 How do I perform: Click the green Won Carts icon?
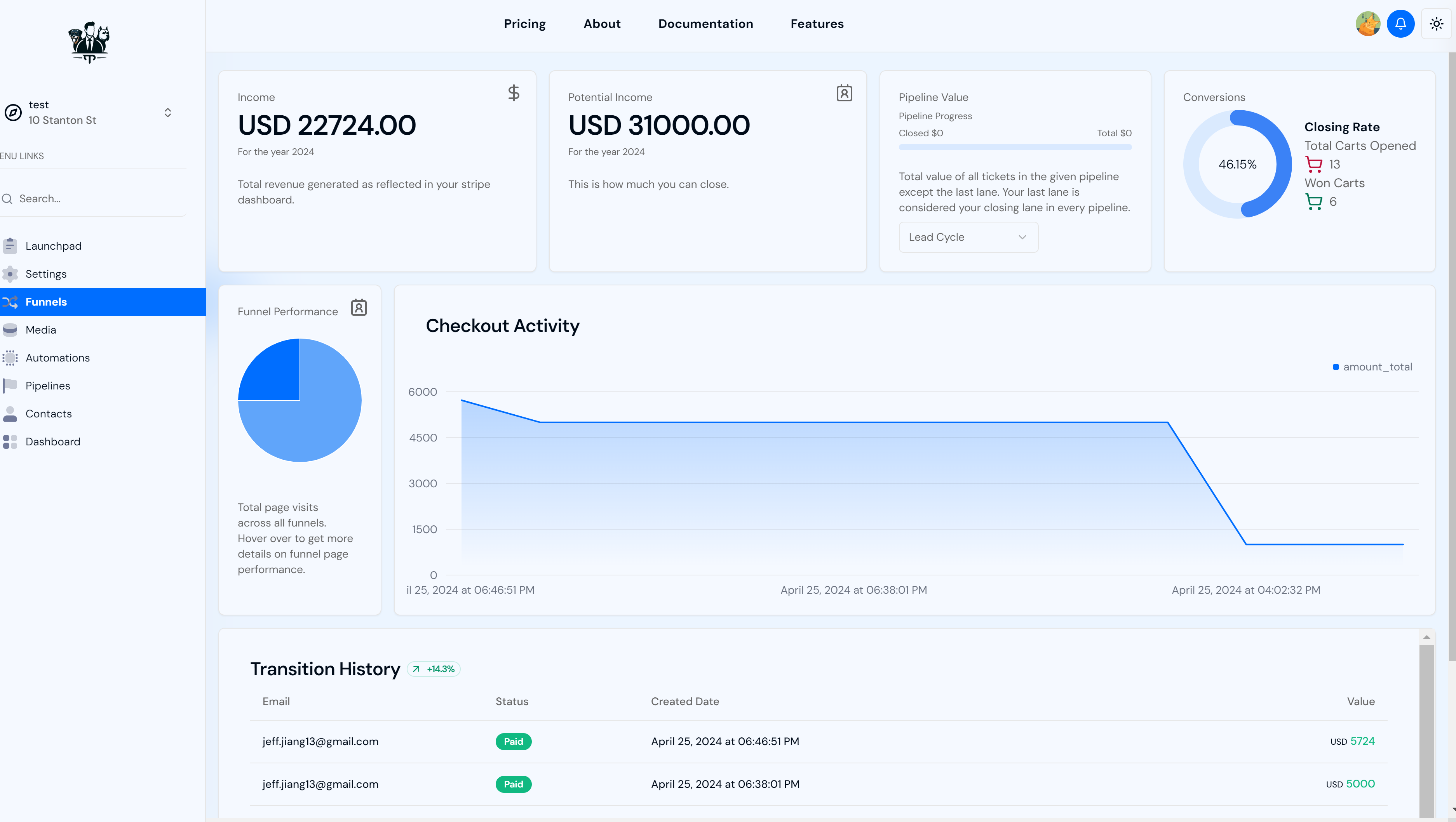(1313, 202)
